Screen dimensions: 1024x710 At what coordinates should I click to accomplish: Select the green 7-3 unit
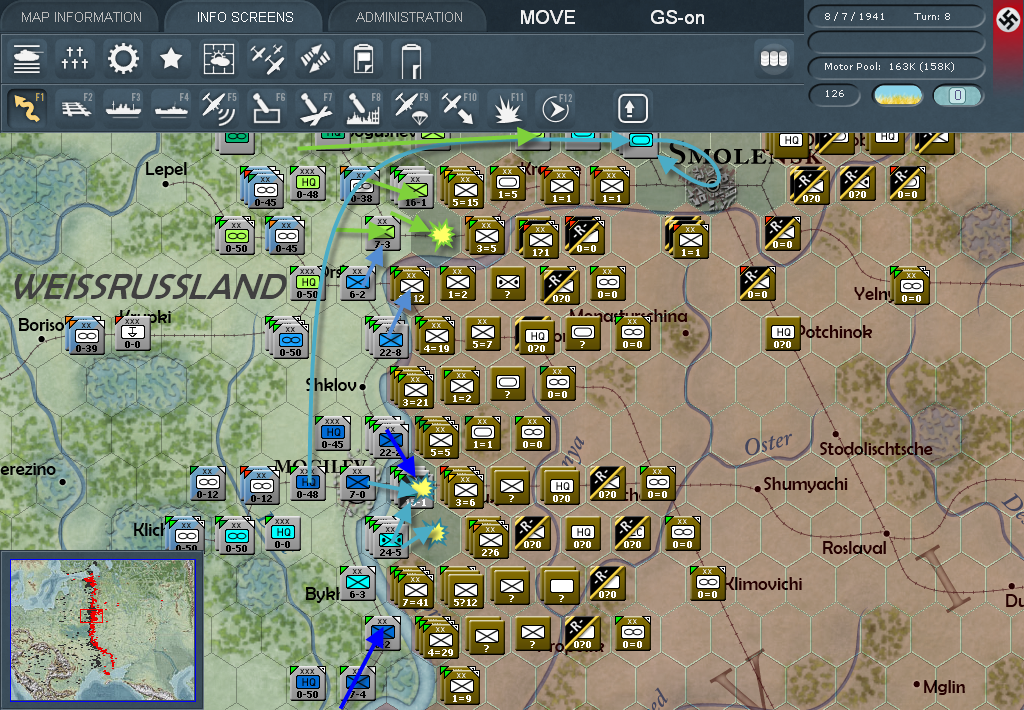(381, 233)
